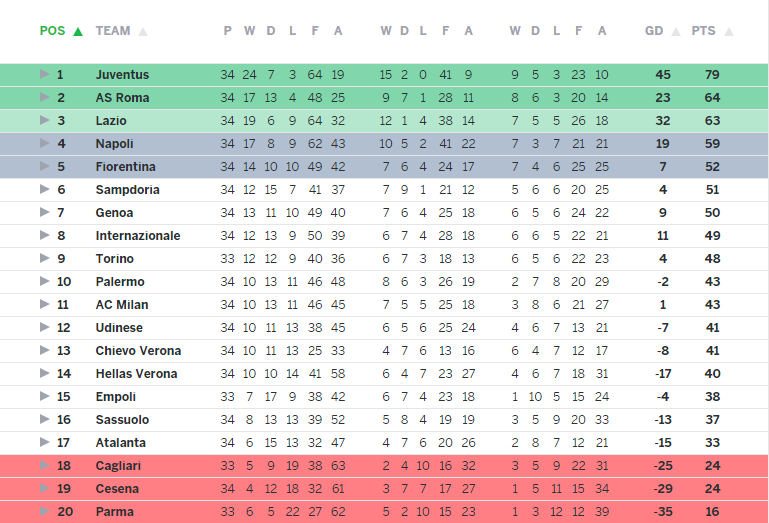Sort by TEAM column arrow

point(143,32)
